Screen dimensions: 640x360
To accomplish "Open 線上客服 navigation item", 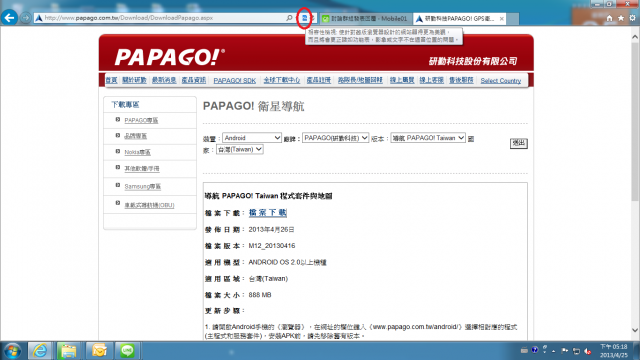I will (x=431, y=80).
